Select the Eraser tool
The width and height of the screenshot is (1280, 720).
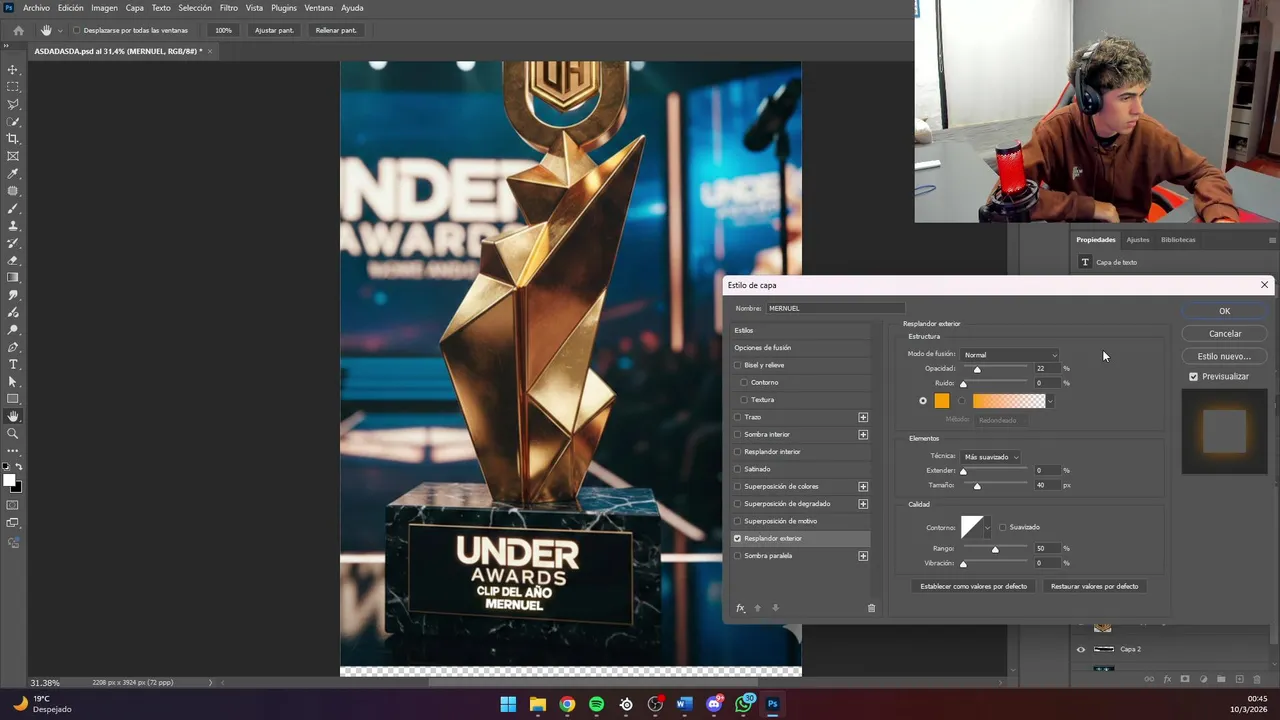click(x=13, y=261)
